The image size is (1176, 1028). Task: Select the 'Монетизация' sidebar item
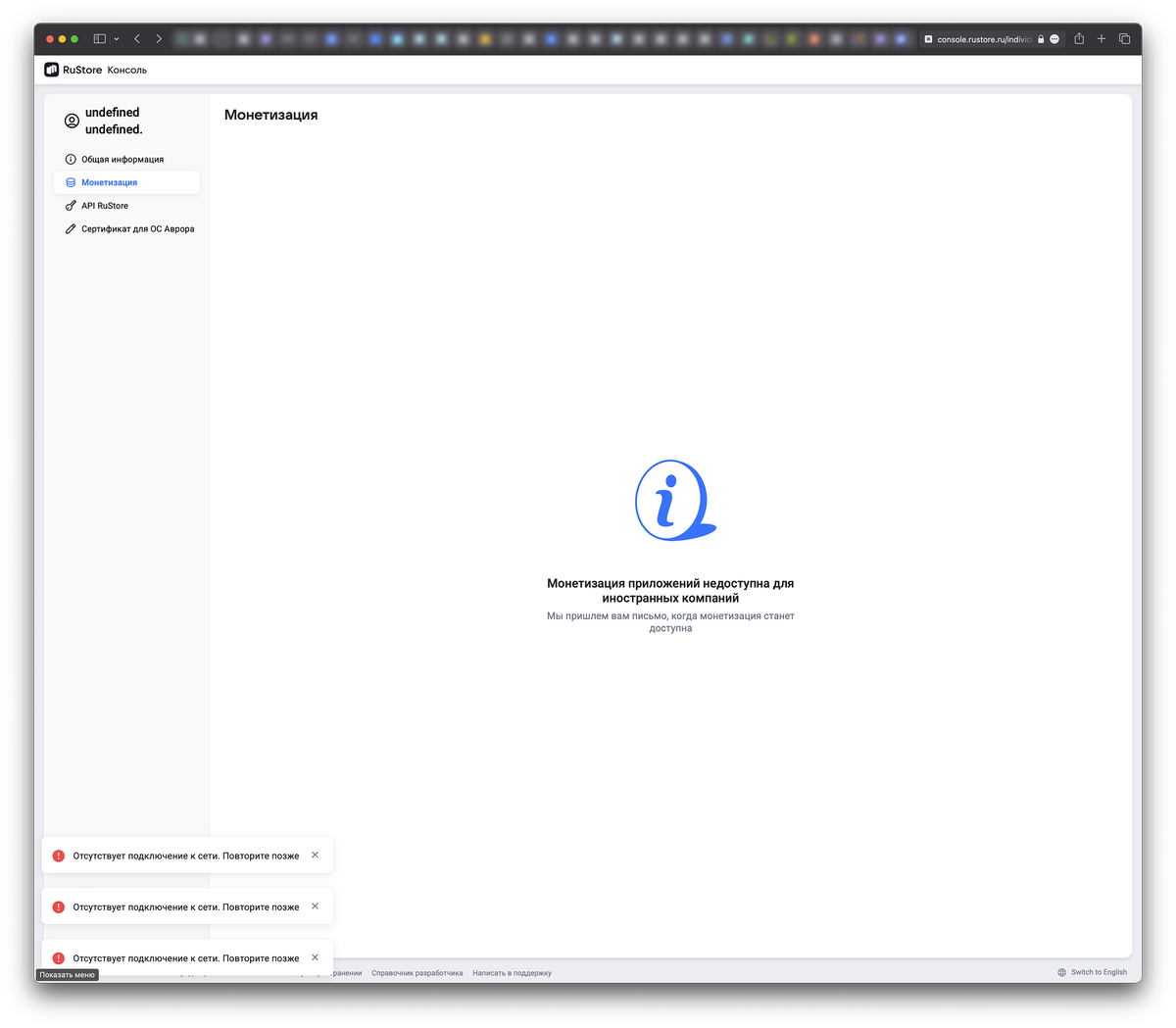tap(126, 182)
